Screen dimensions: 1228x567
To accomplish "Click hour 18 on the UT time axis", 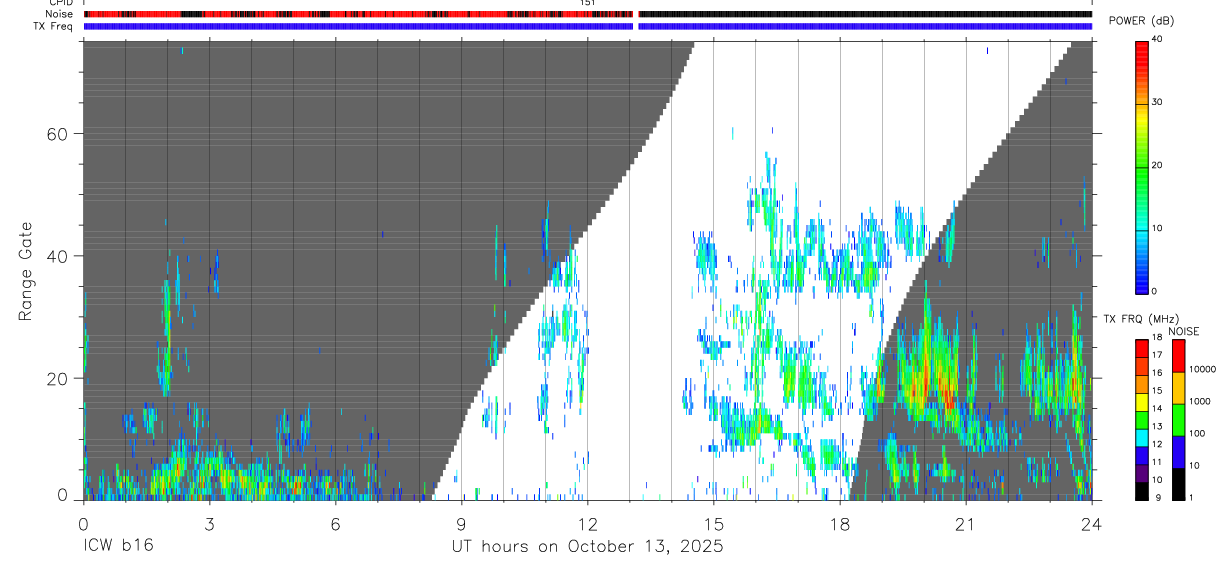I will click(x=839, y=523).
